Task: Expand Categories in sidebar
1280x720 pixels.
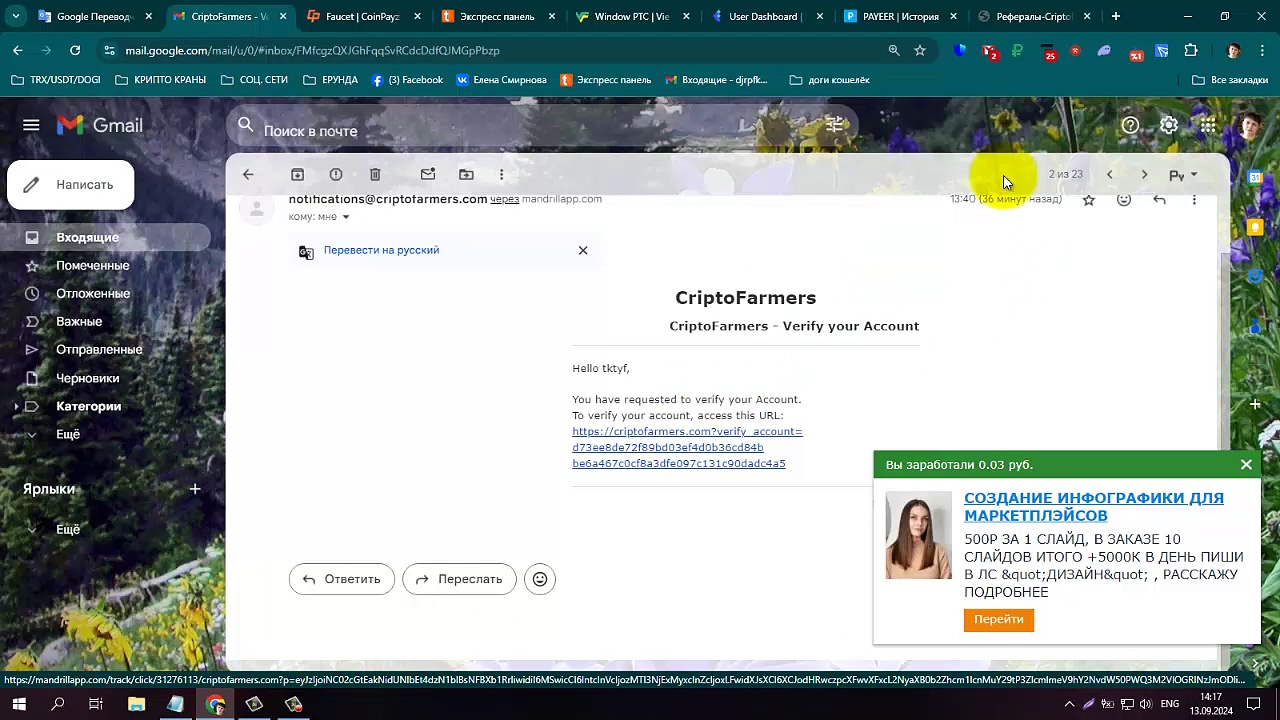Action: pos(16,406)
